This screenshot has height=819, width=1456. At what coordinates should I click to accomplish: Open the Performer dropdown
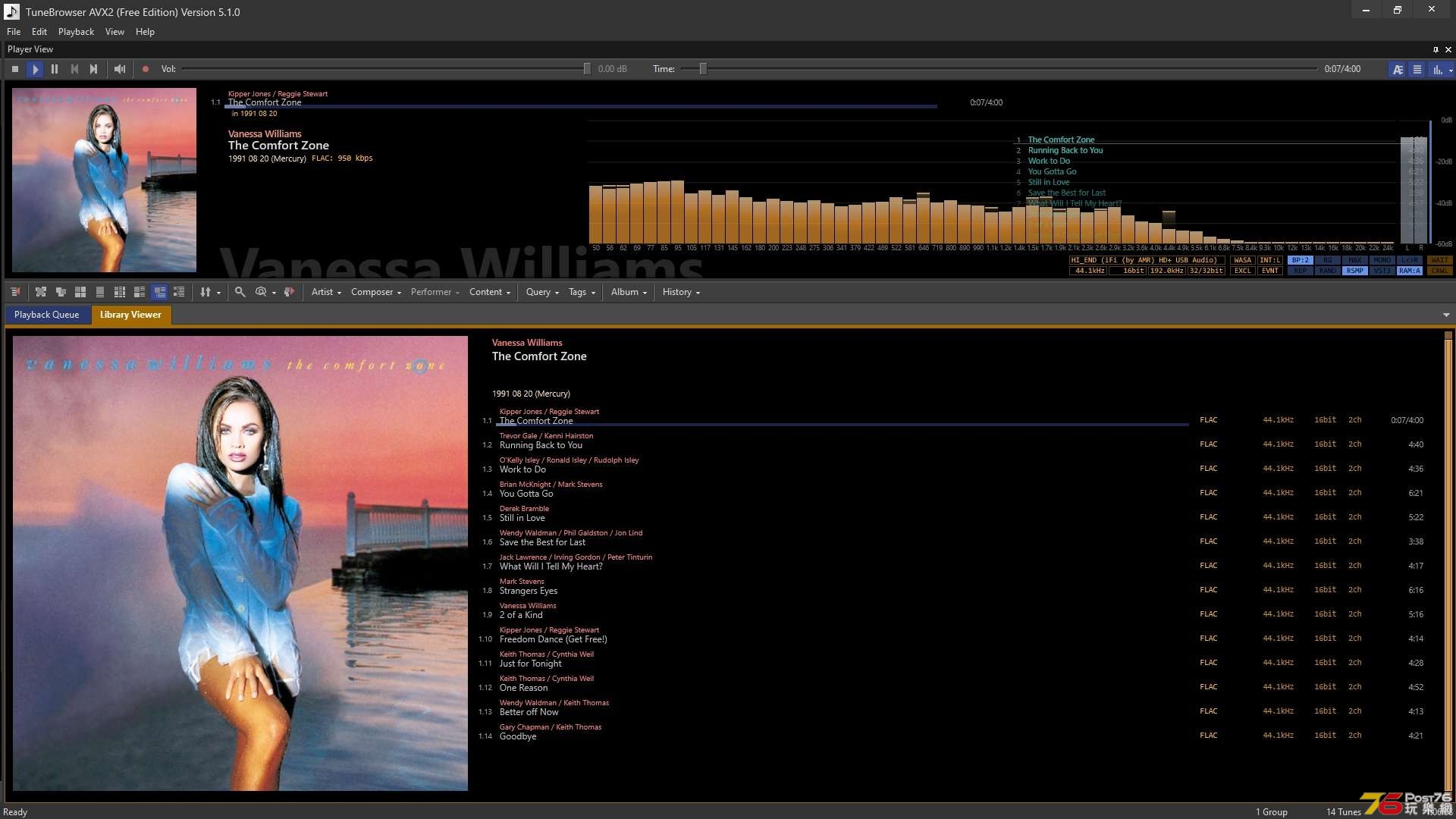[435, 292]
